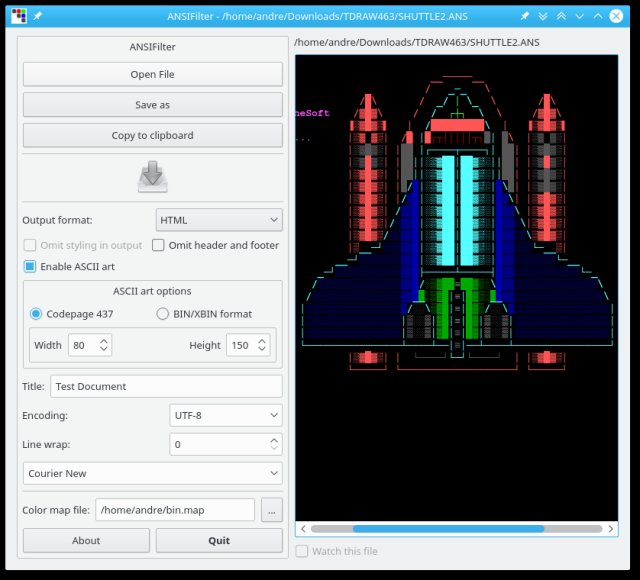
Task: Expand the Encoding UTF-8 dropdown
Action: point(226,415)
